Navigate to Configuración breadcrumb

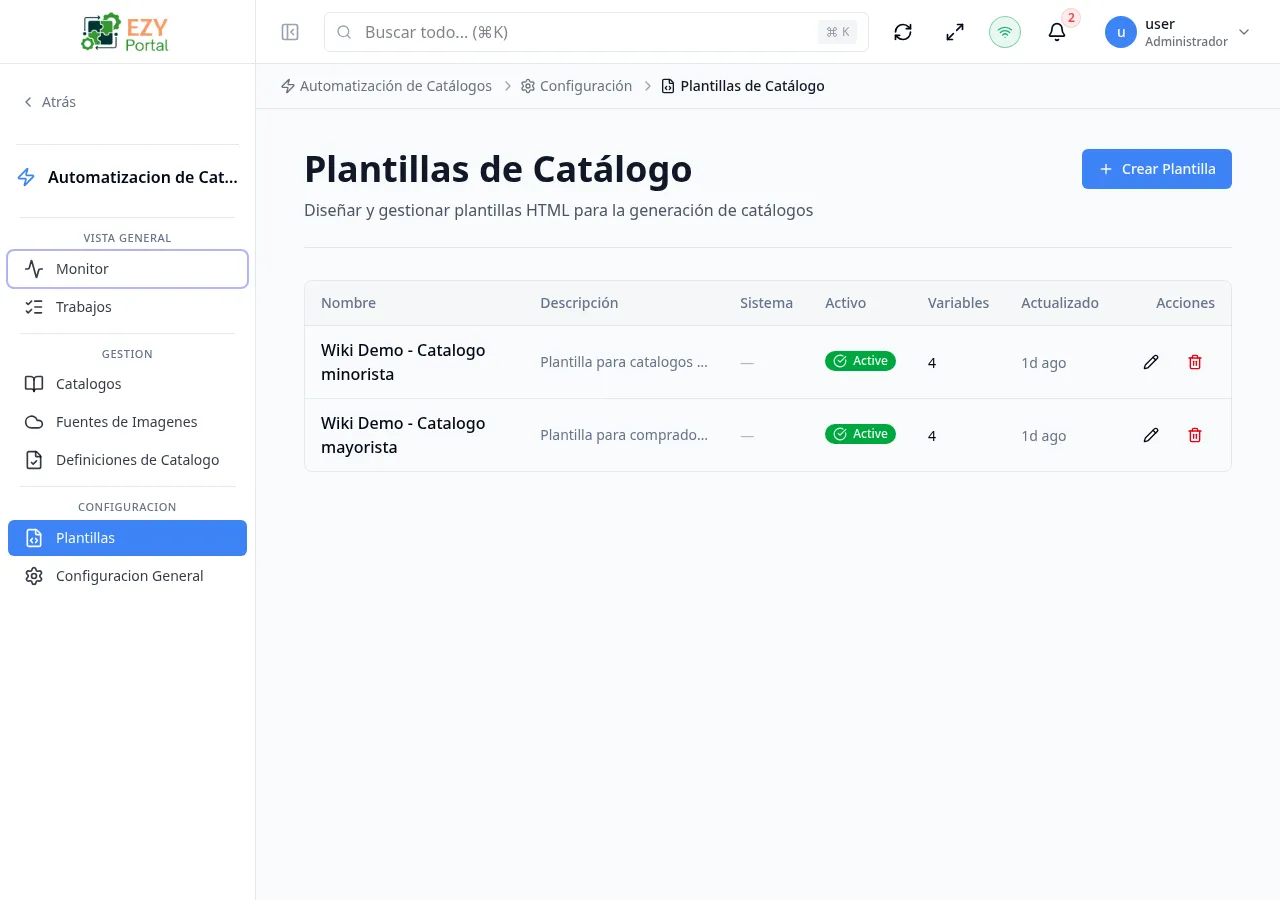click(x=576, y=86)
